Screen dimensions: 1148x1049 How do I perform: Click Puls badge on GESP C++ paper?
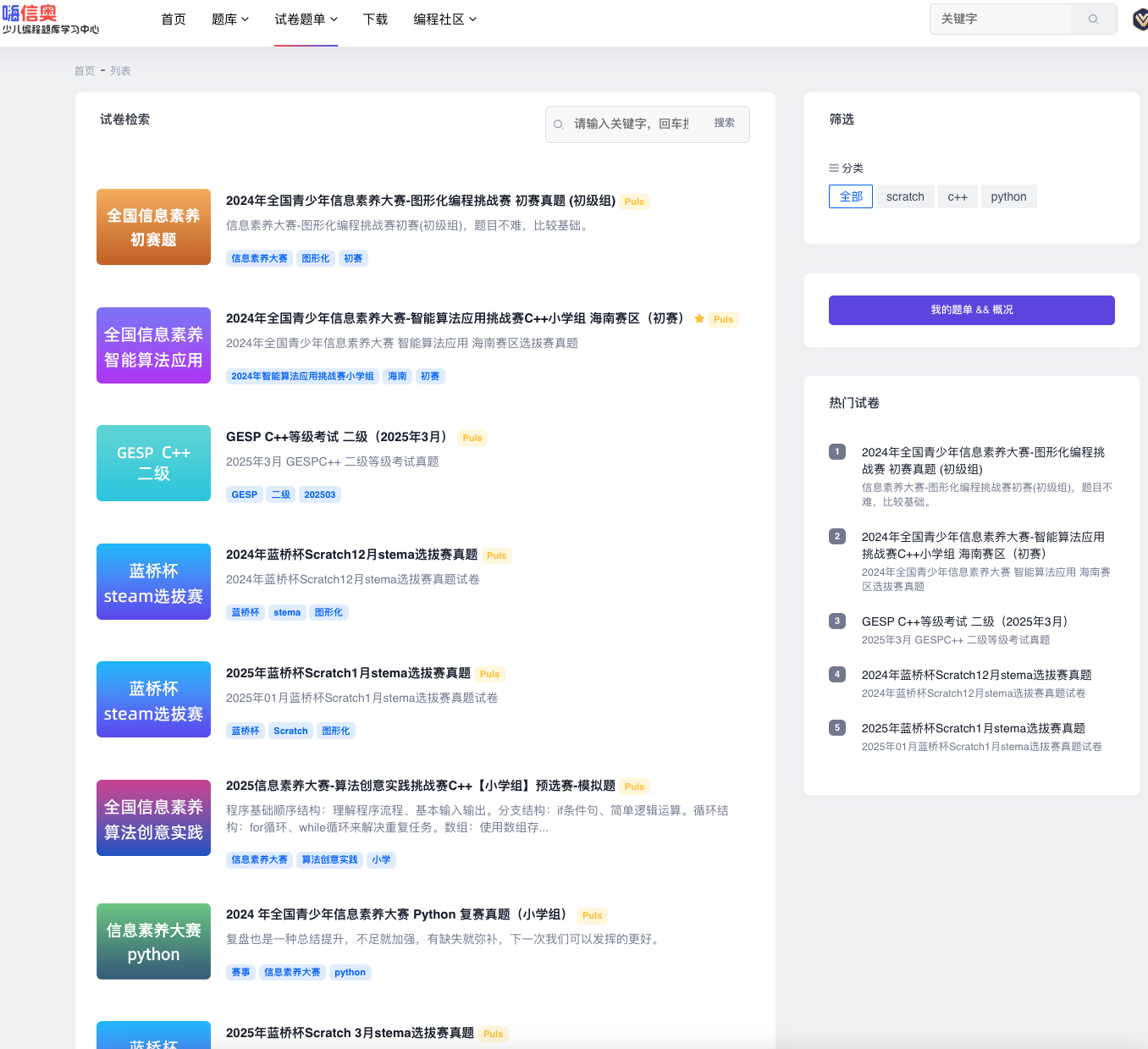click(x=472, y=439)
